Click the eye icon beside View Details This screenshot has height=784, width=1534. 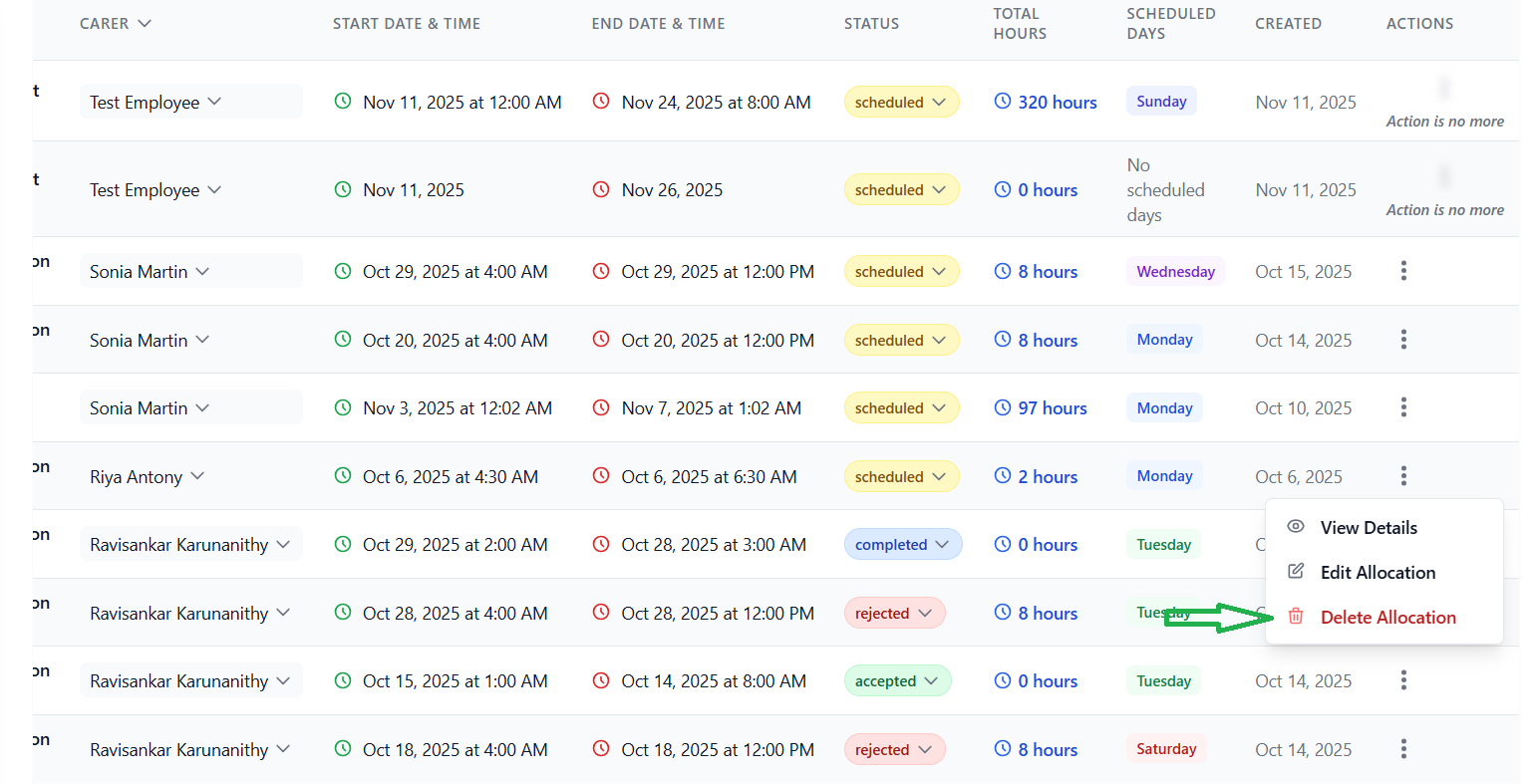click(x=1296, y=527)
